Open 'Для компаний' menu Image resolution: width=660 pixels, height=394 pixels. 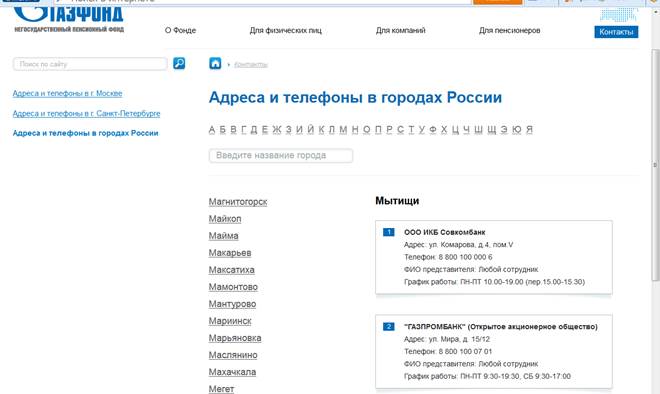pos(400,30)
